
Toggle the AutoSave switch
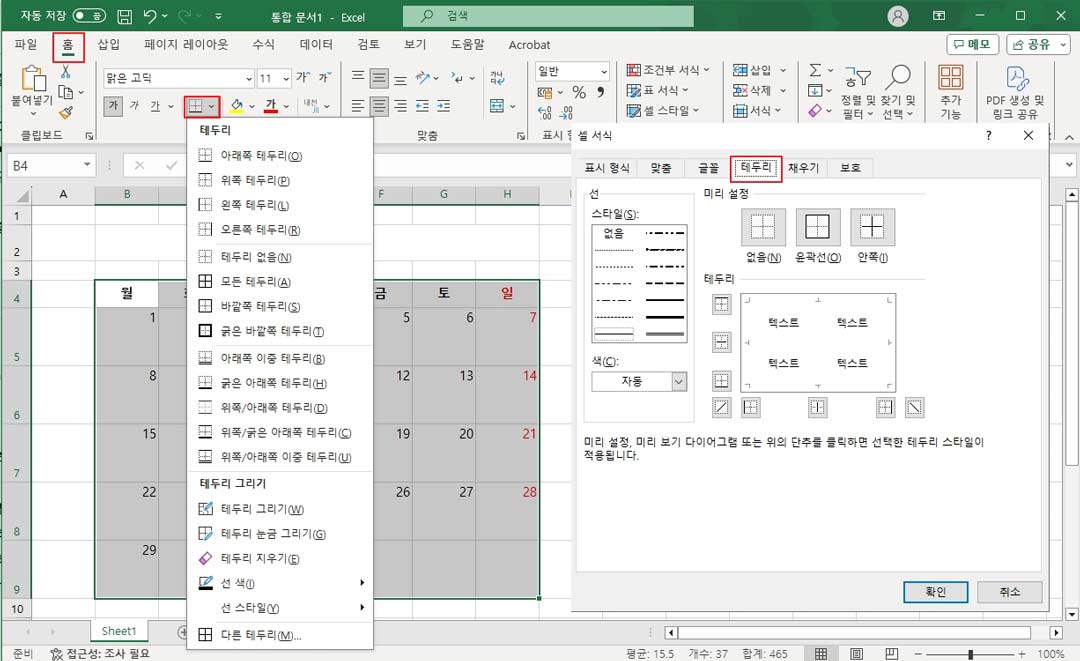pos(89,16)
